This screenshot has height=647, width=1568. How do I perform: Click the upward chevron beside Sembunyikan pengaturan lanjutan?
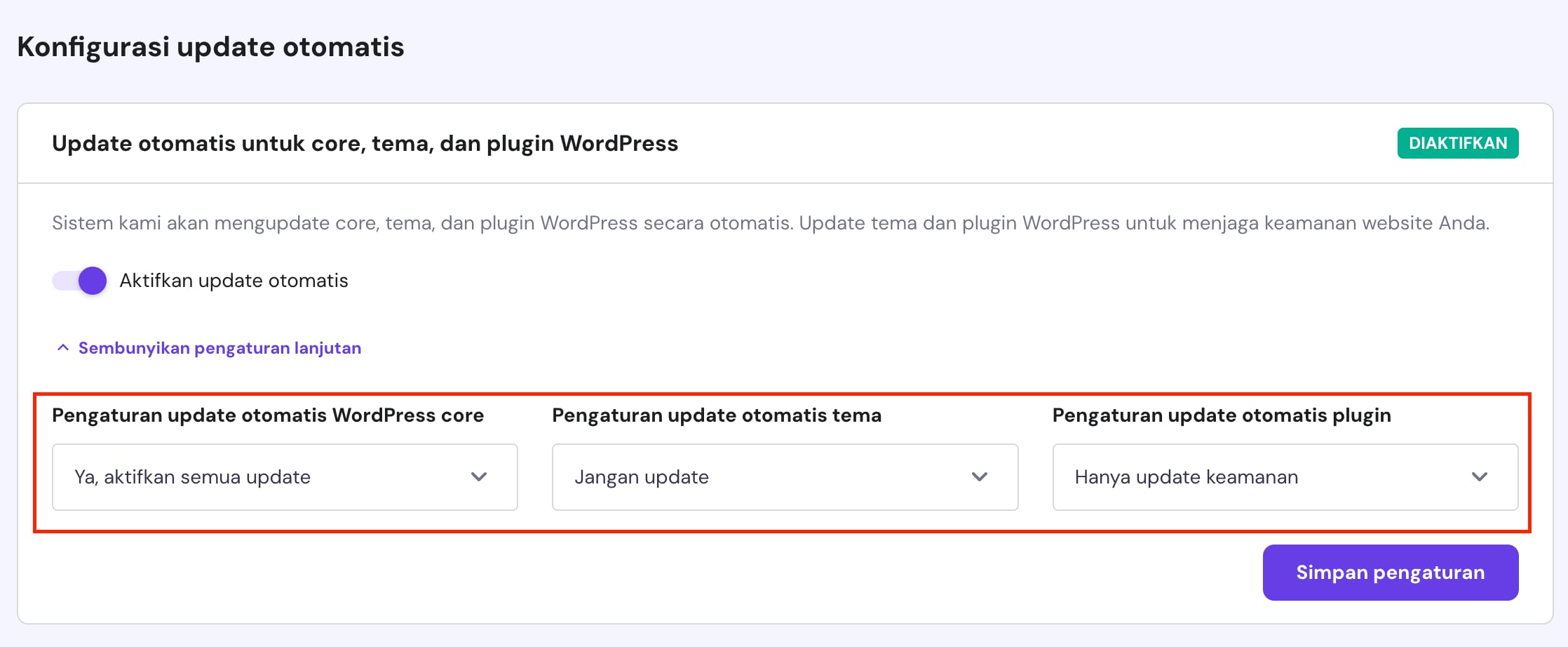click(63, 348)
